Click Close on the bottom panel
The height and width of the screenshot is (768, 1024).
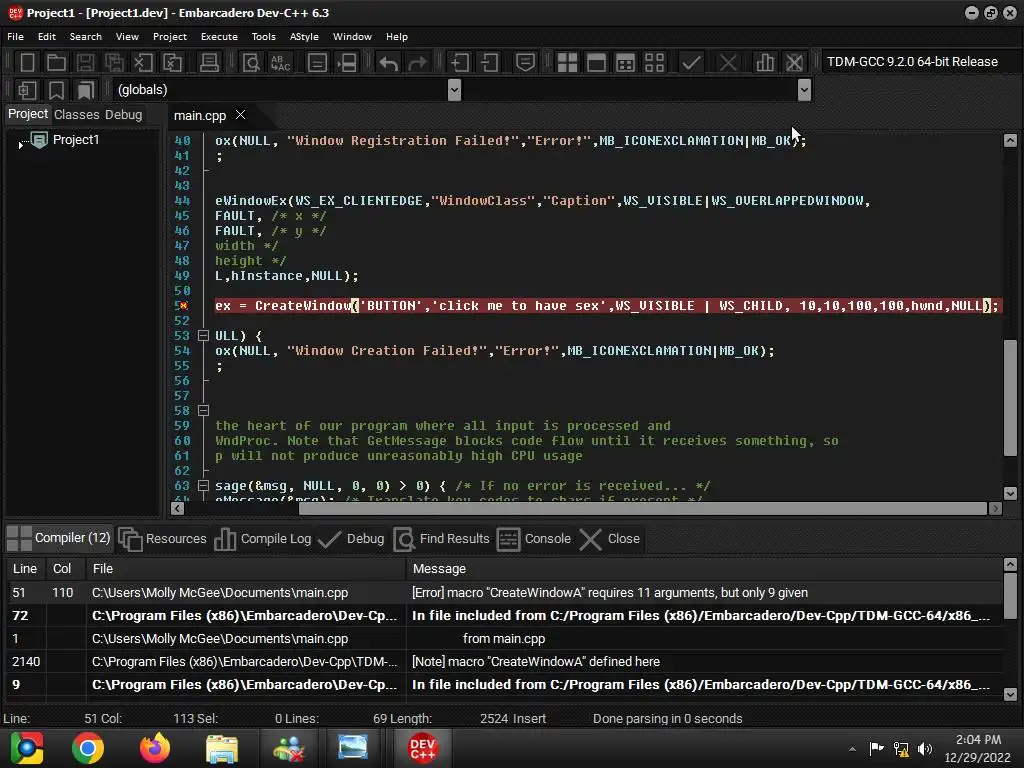(x=610, y=539)
